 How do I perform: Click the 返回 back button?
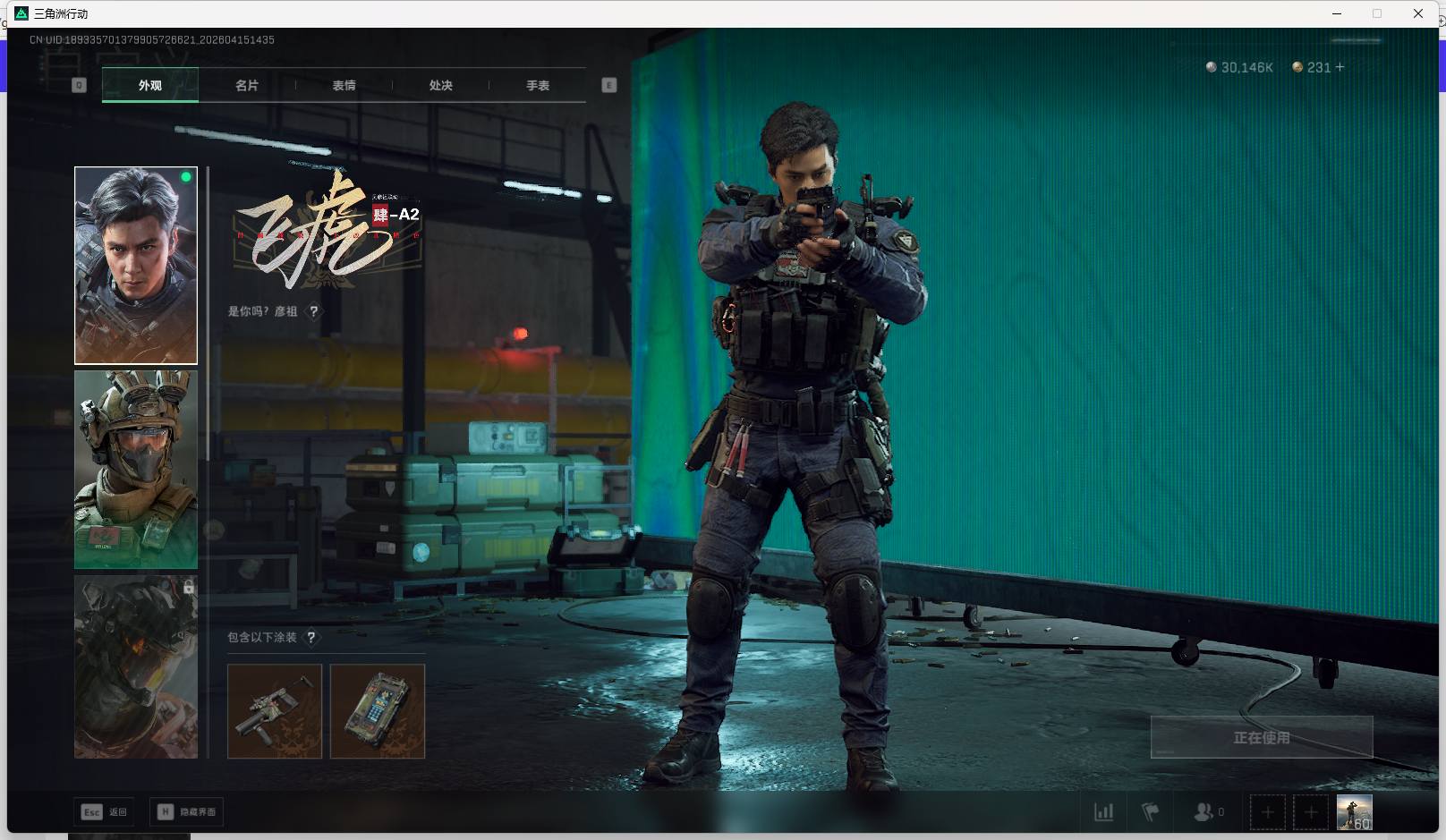(x=105, y=812)
